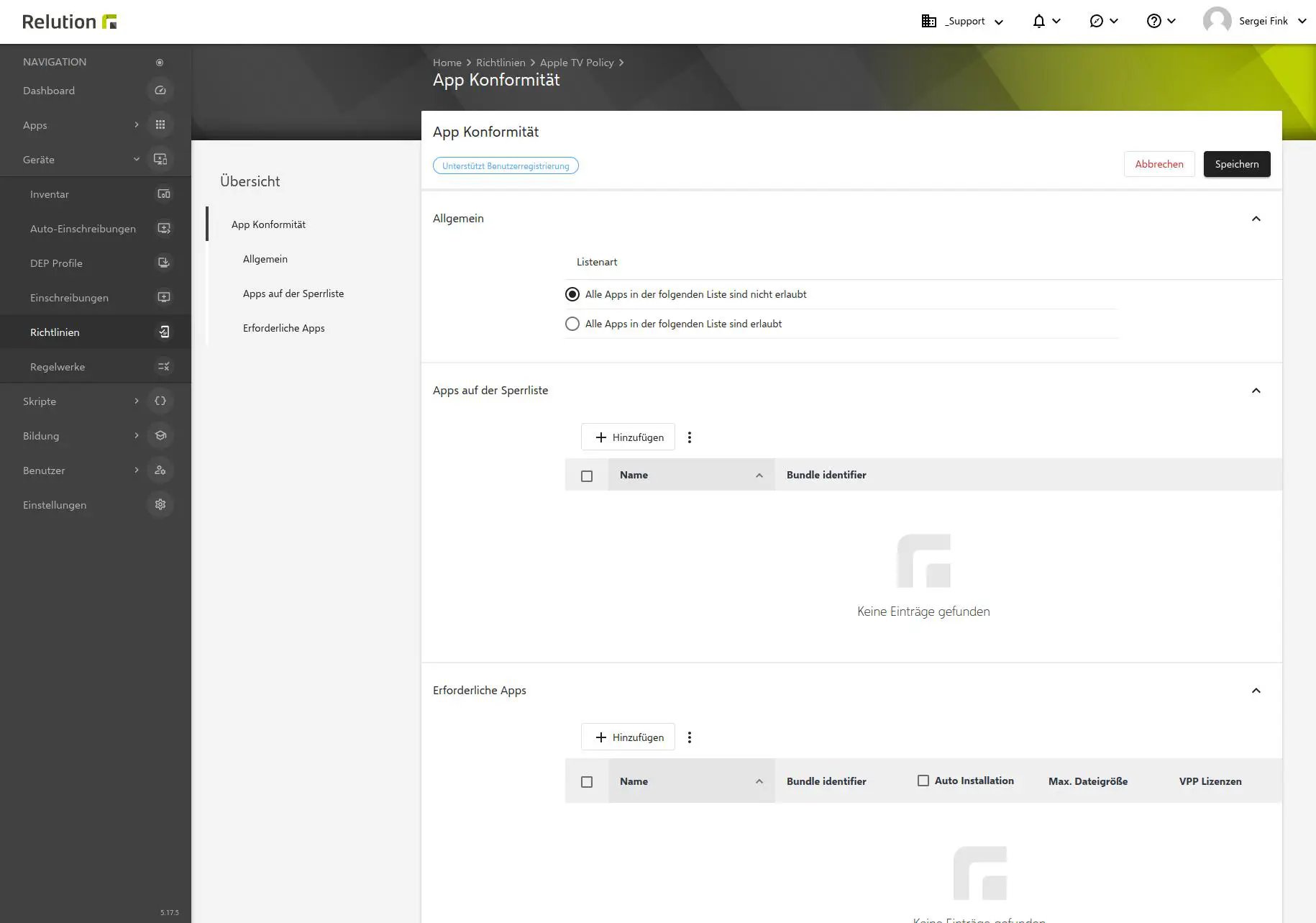The image size is (1316, 923).
Task: Click the Inventar icon in sidebar
Action: point(164,194)
